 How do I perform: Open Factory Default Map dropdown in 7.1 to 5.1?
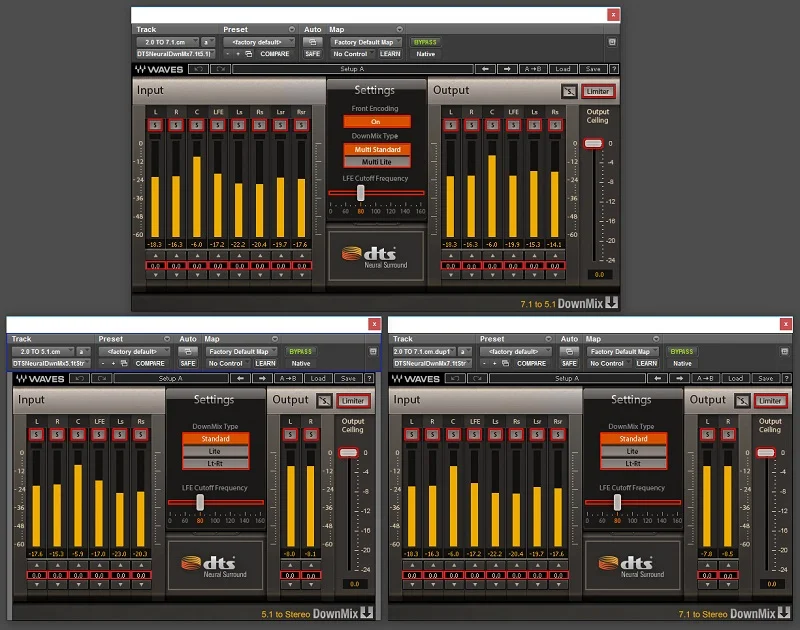366,42
